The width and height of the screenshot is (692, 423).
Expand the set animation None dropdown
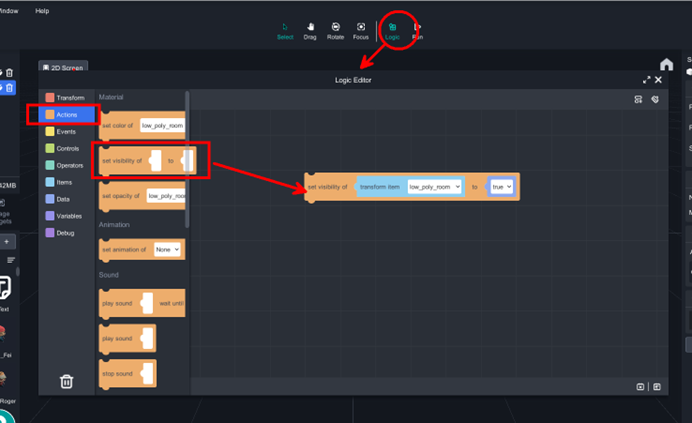pyautogui.click(x=167, y=249)
